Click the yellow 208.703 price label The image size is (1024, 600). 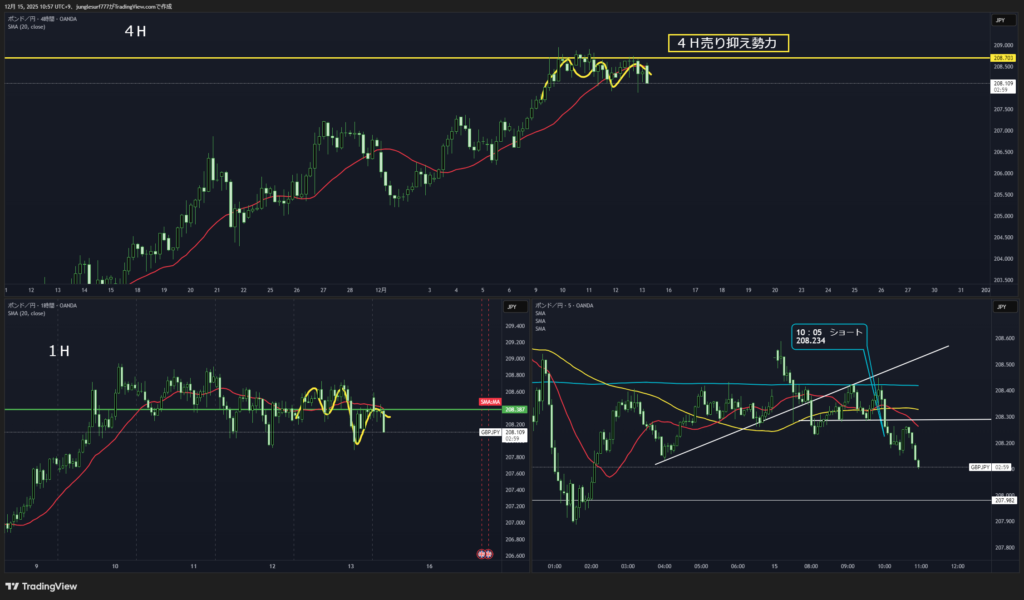pyautogui.click(x=1001, y=58)
